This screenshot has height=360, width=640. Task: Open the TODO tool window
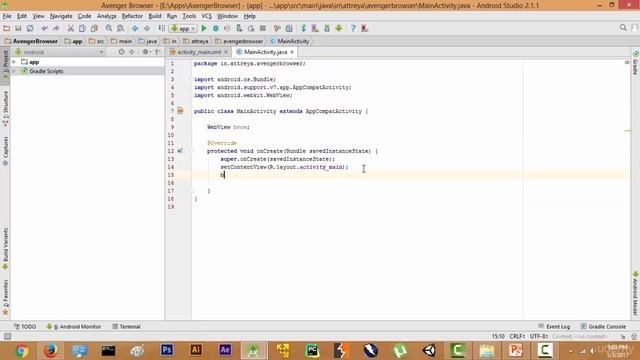[25, 327]
